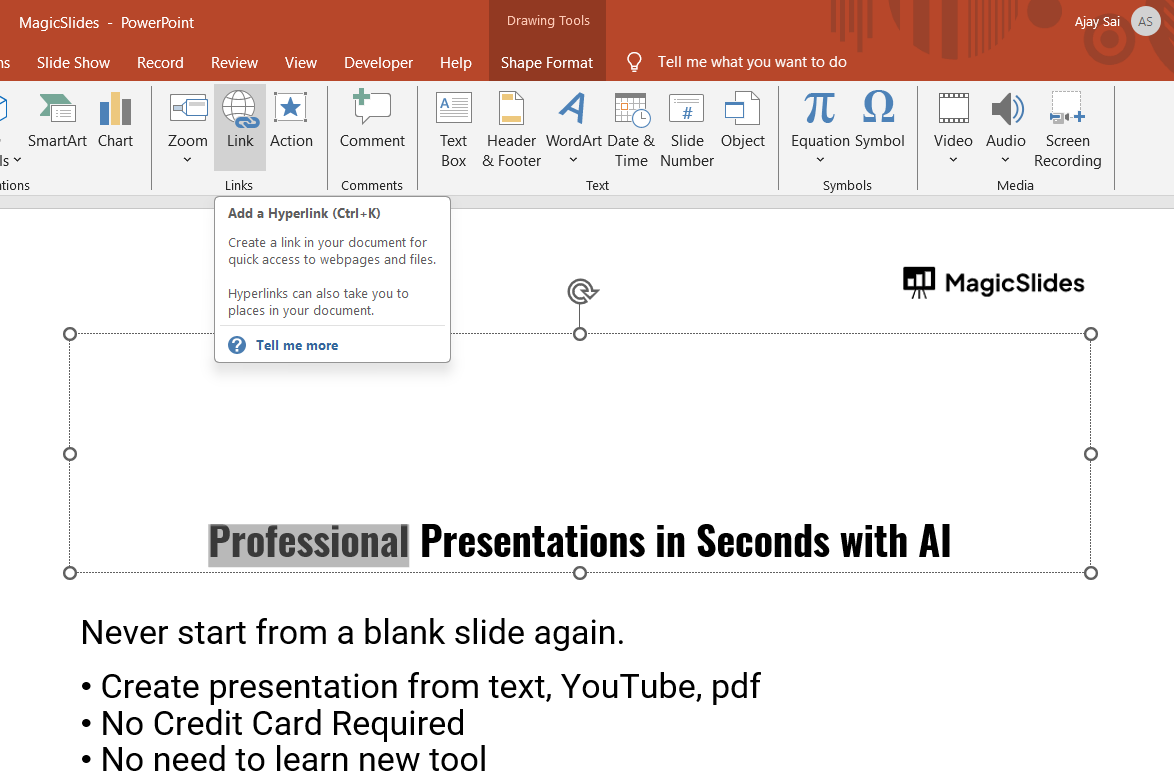Click the top-left resize handle of title box

70,334
